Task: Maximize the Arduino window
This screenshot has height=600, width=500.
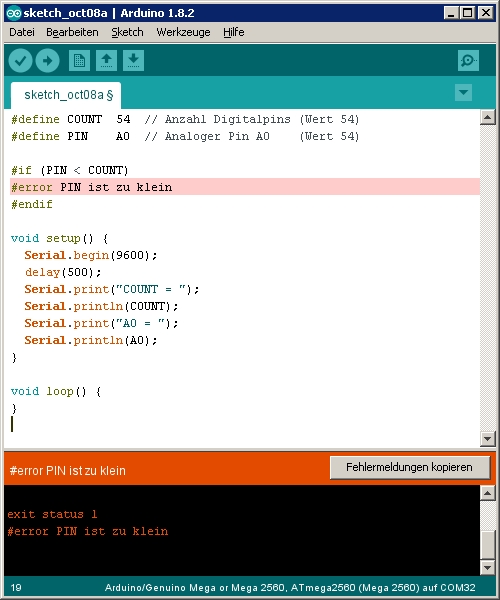Action: [x=467, y=13]
